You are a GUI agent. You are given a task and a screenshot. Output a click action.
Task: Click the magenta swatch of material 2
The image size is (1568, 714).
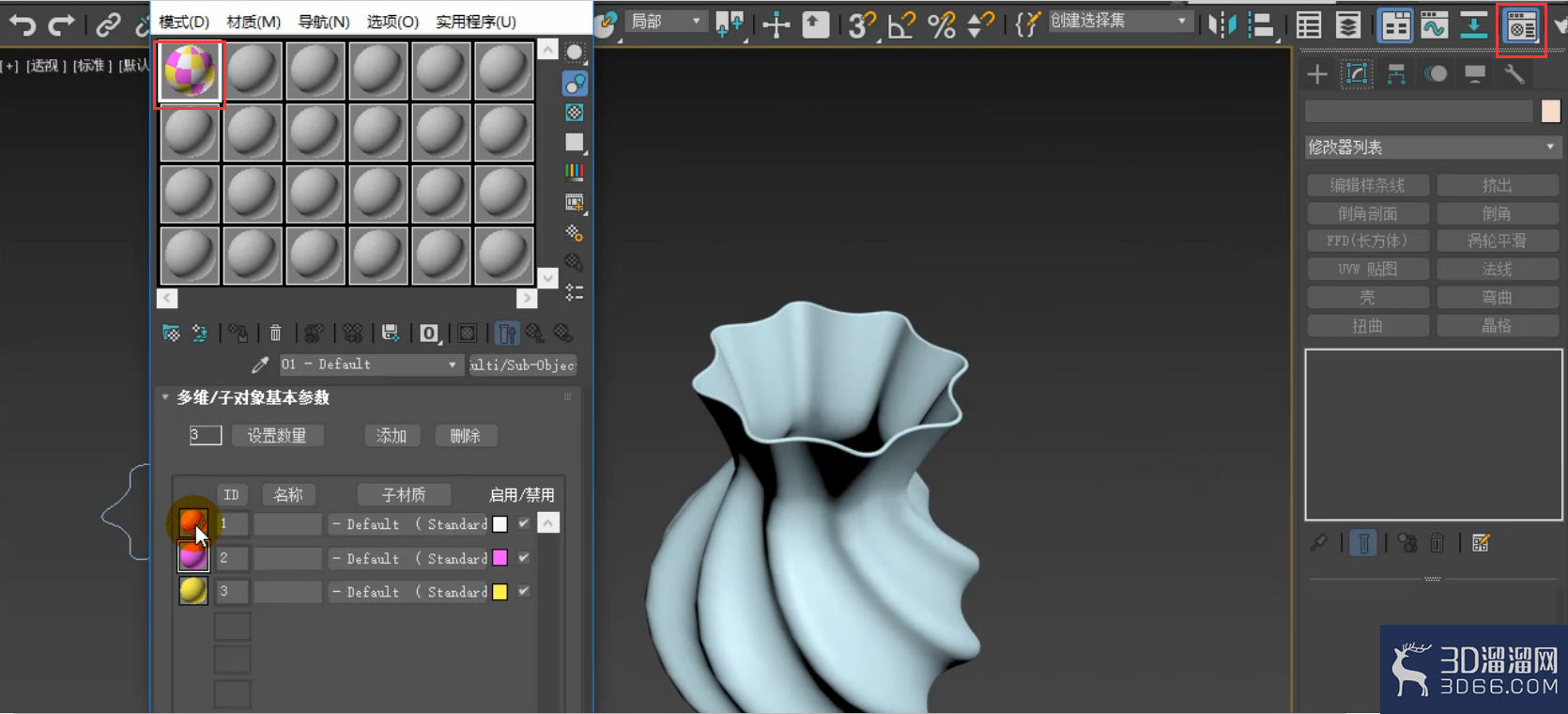(x=500, y=558)
